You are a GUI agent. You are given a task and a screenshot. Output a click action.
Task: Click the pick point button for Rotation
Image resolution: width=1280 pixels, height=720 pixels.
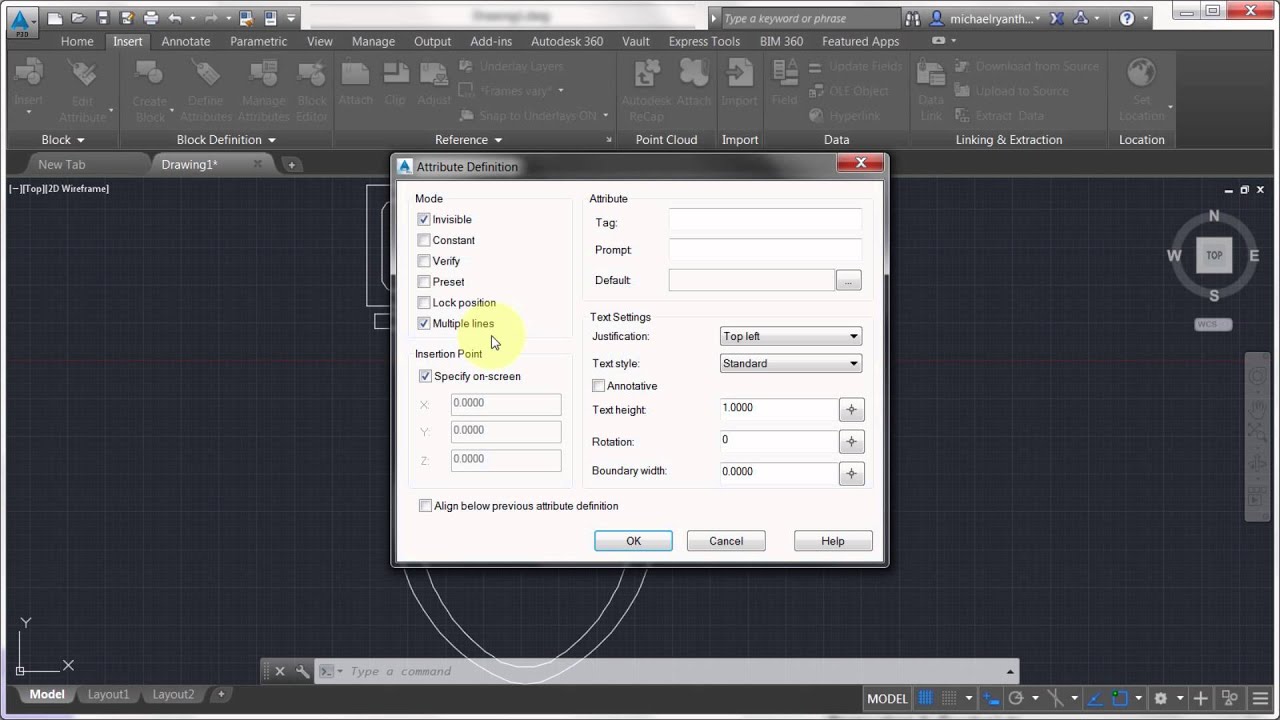851,441
